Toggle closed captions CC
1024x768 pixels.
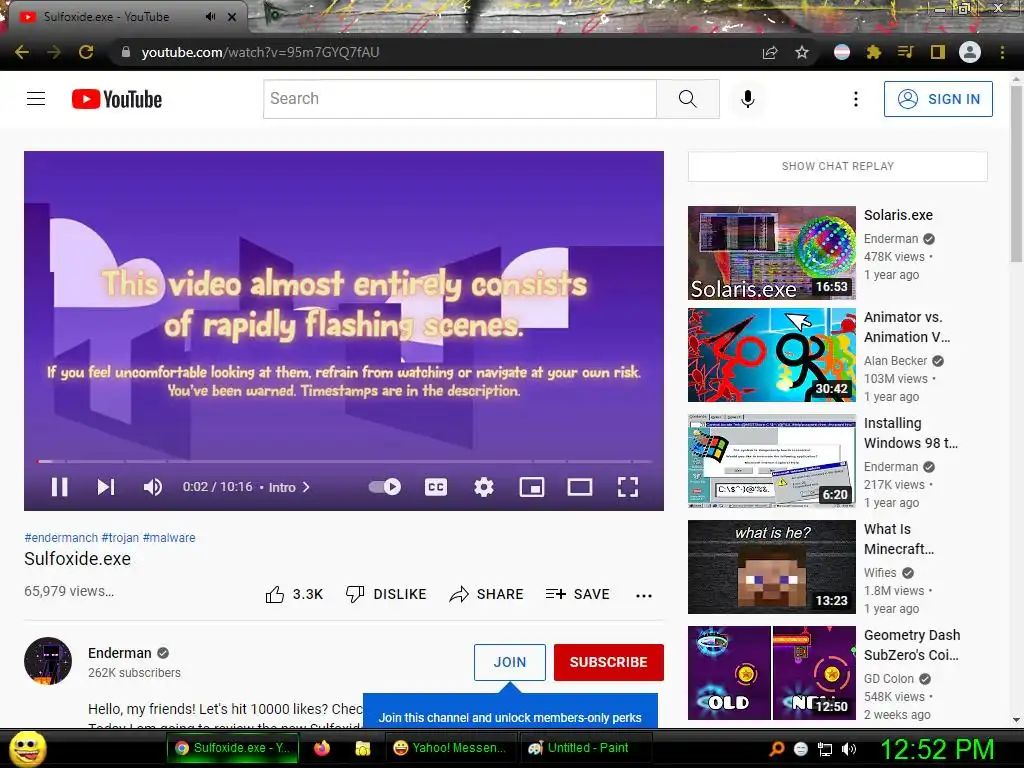pos(436,487)
